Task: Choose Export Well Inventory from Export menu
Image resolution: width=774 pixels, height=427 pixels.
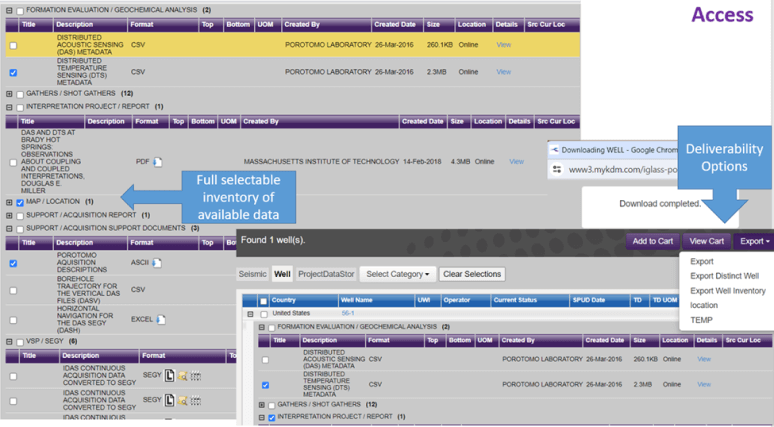Action: click(727, 291)
